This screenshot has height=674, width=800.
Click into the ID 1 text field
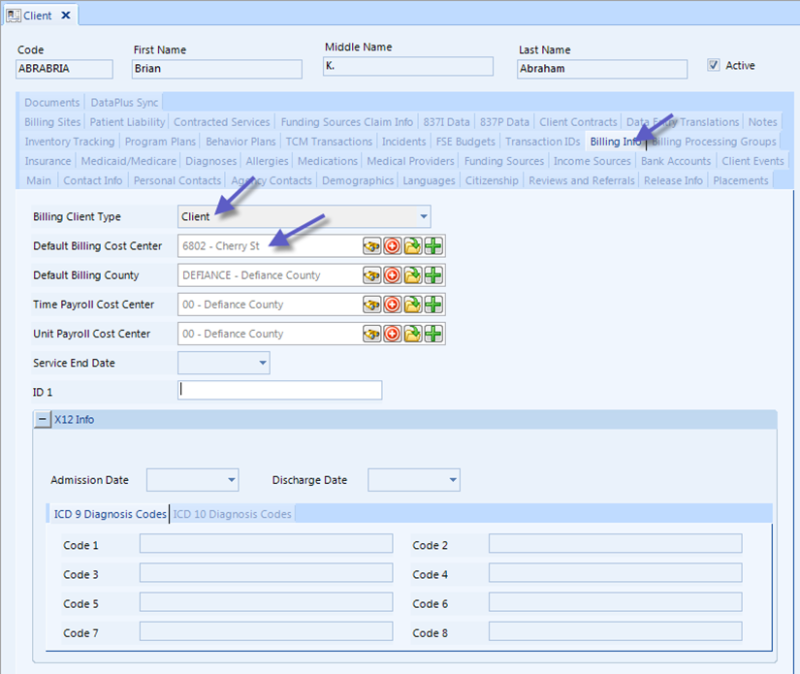click(x=280, y=390)
